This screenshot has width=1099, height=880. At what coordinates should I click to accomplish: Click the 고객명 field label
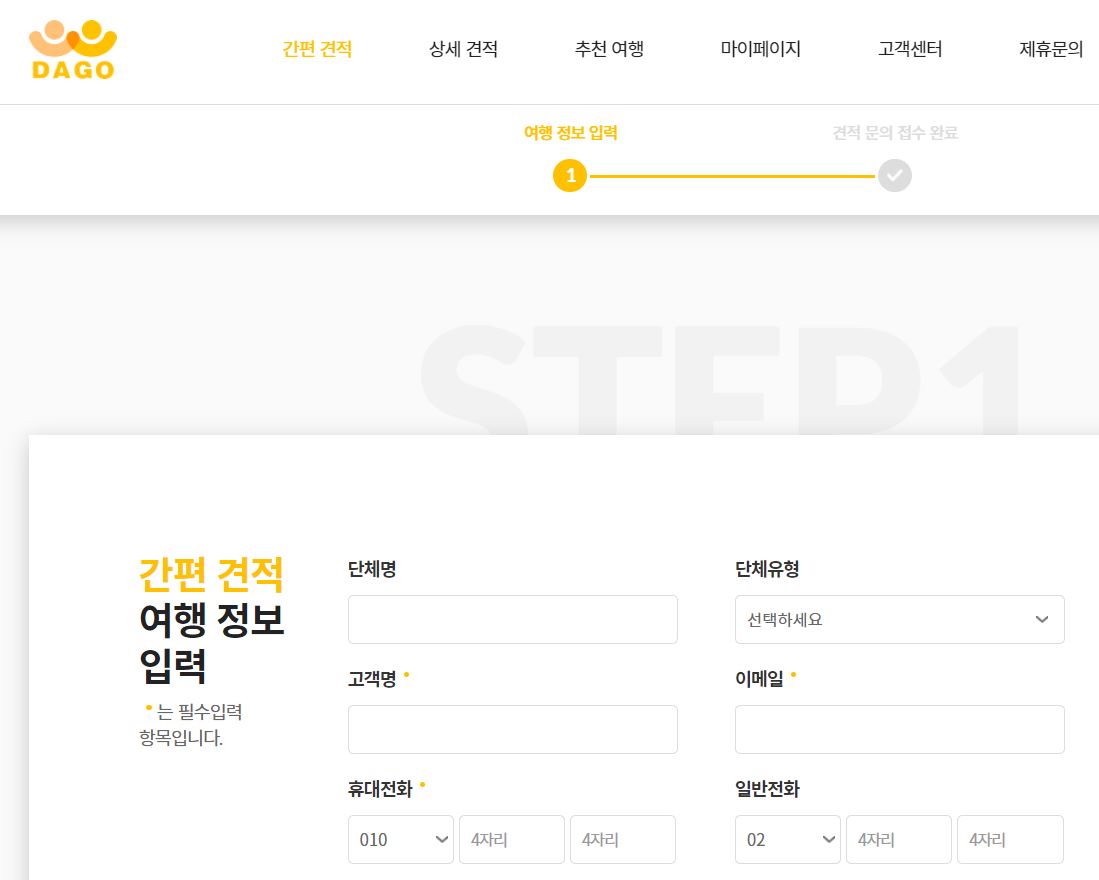[372, 679]
